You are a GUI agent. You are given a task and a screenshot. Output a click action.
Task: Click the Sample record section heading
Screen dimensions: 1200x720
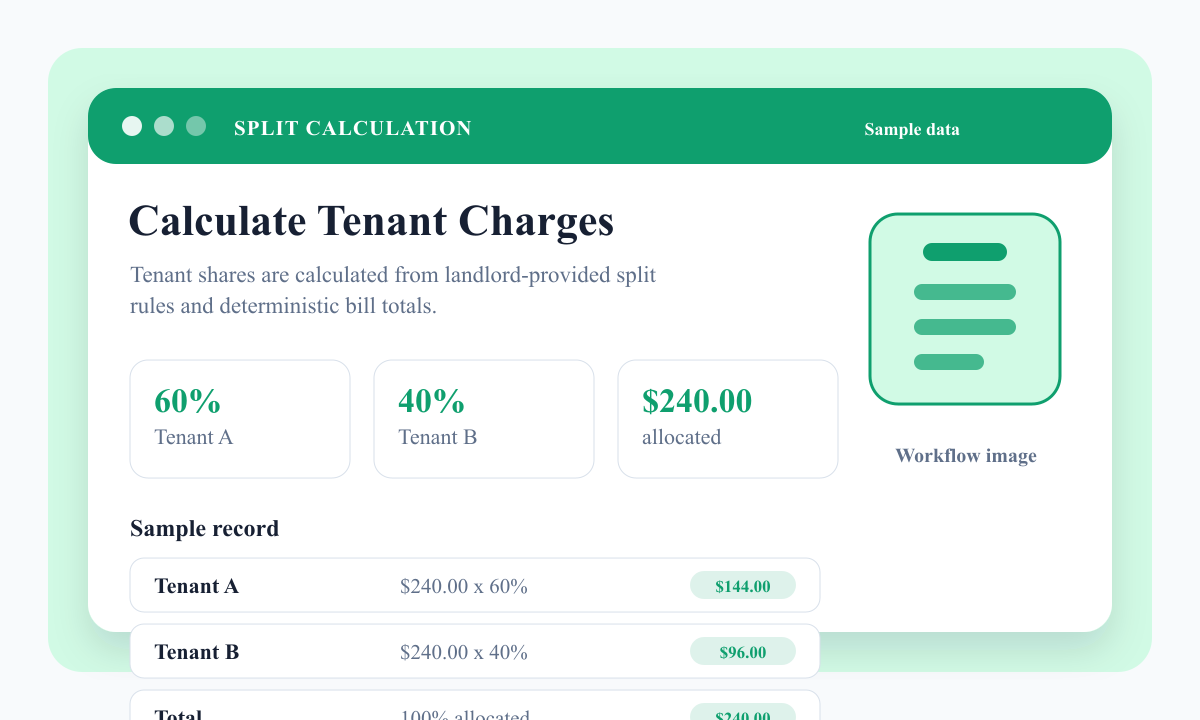tap(204, 528)
